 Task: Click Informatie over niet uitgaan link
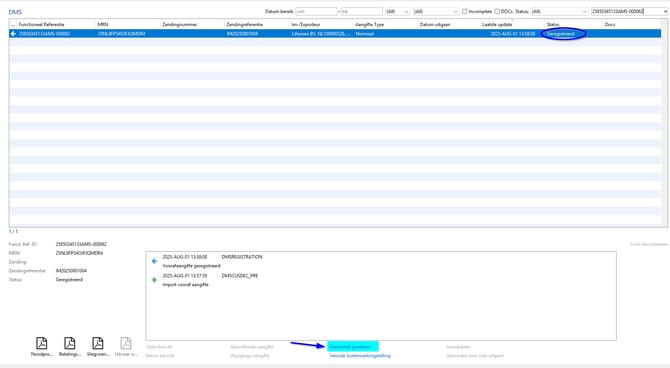[x=475, y=356]
